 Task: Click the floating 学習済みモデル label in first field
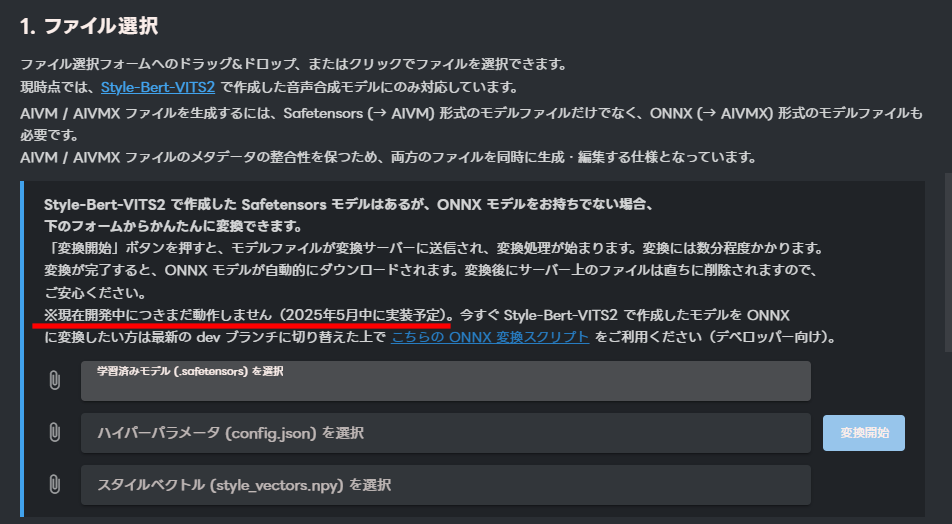pyautogui.click(x=190, y=371)
